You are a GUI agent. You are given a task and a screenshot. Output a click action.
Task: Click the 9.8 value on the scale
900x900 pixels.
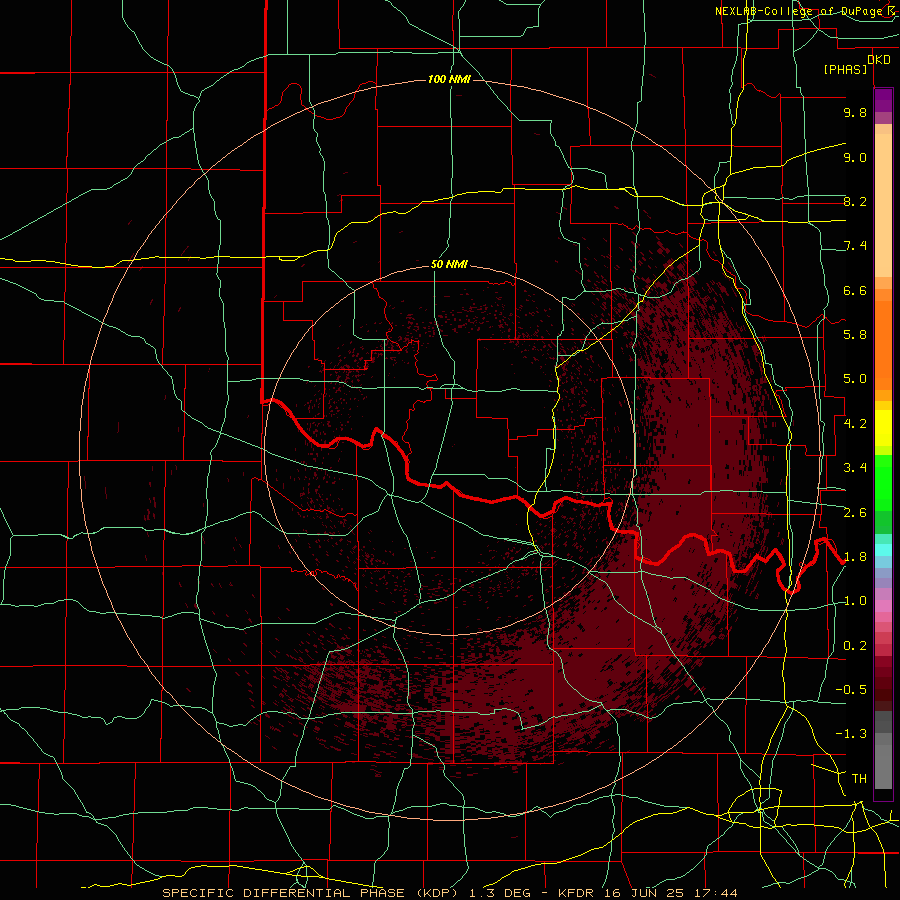[x=855, y=112]
